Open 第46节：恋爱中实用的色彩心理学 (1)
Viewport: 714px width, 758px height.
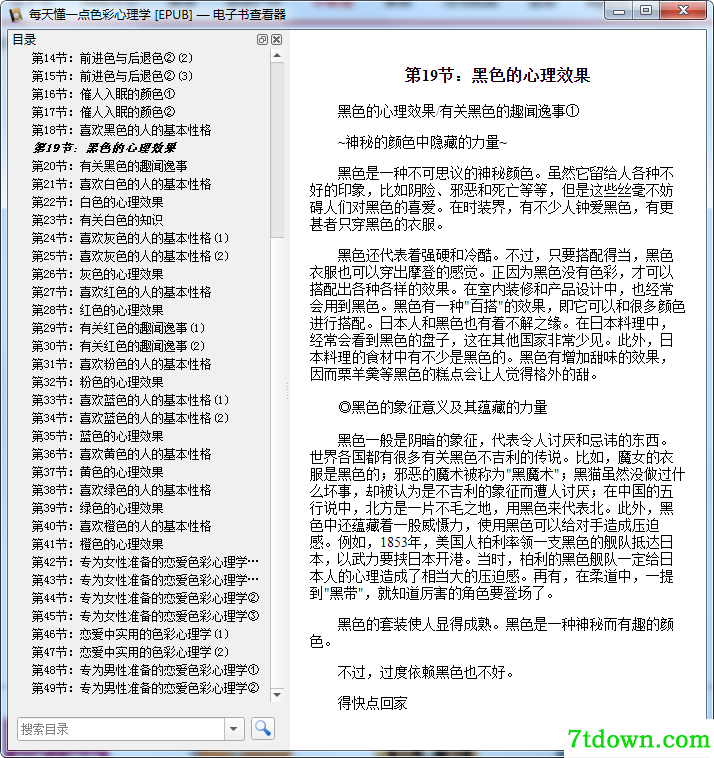coord(130,634)
